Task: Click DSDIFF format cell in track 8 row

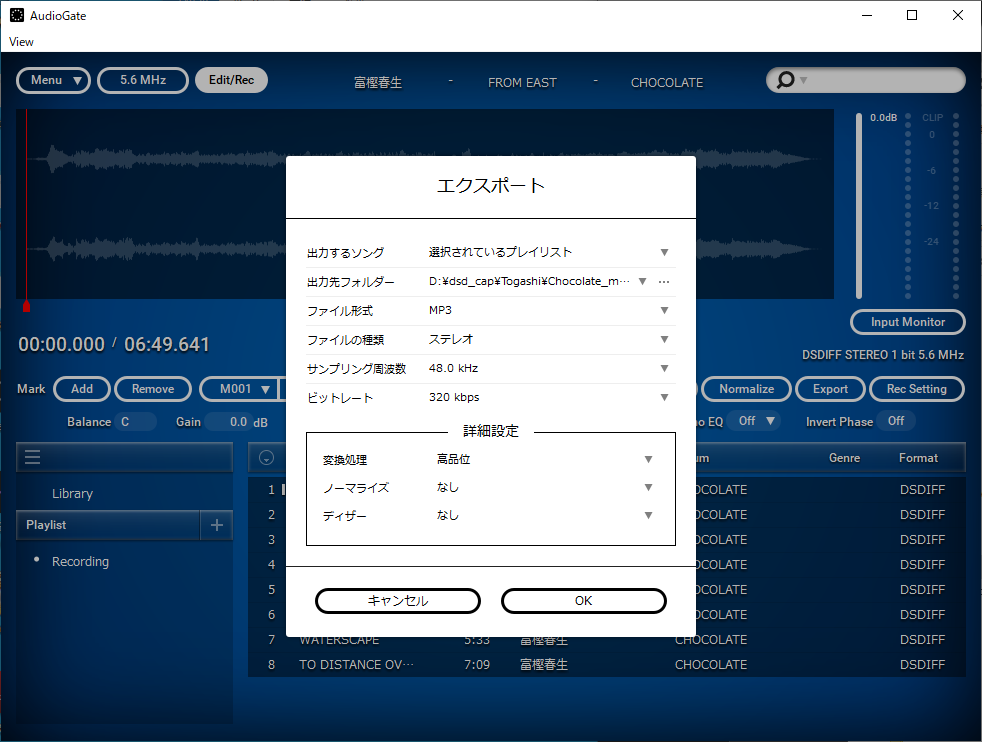Action: [923, 664]
